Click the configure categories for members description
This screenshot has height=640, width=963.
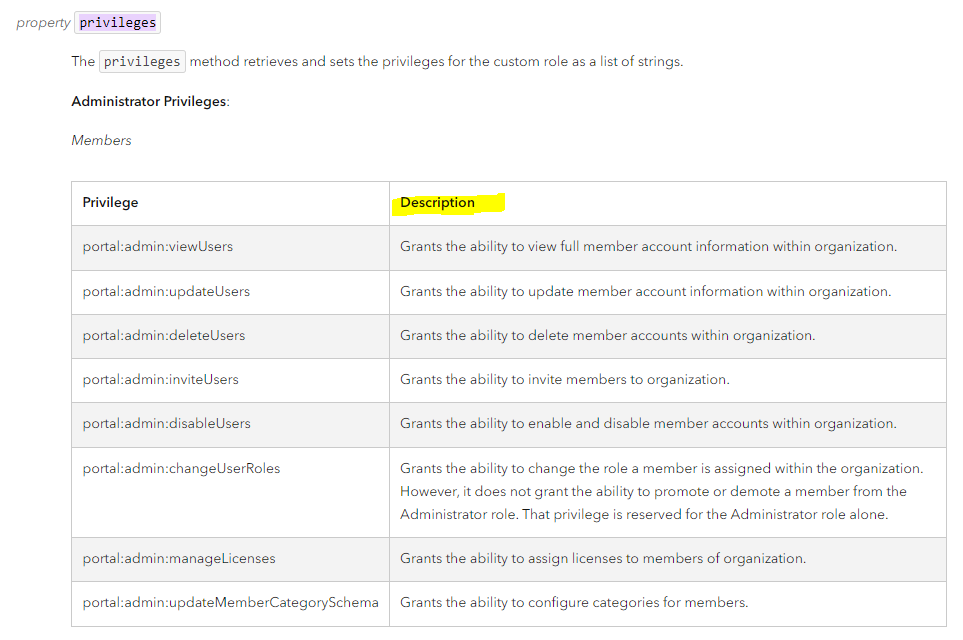tap(572, 603)
